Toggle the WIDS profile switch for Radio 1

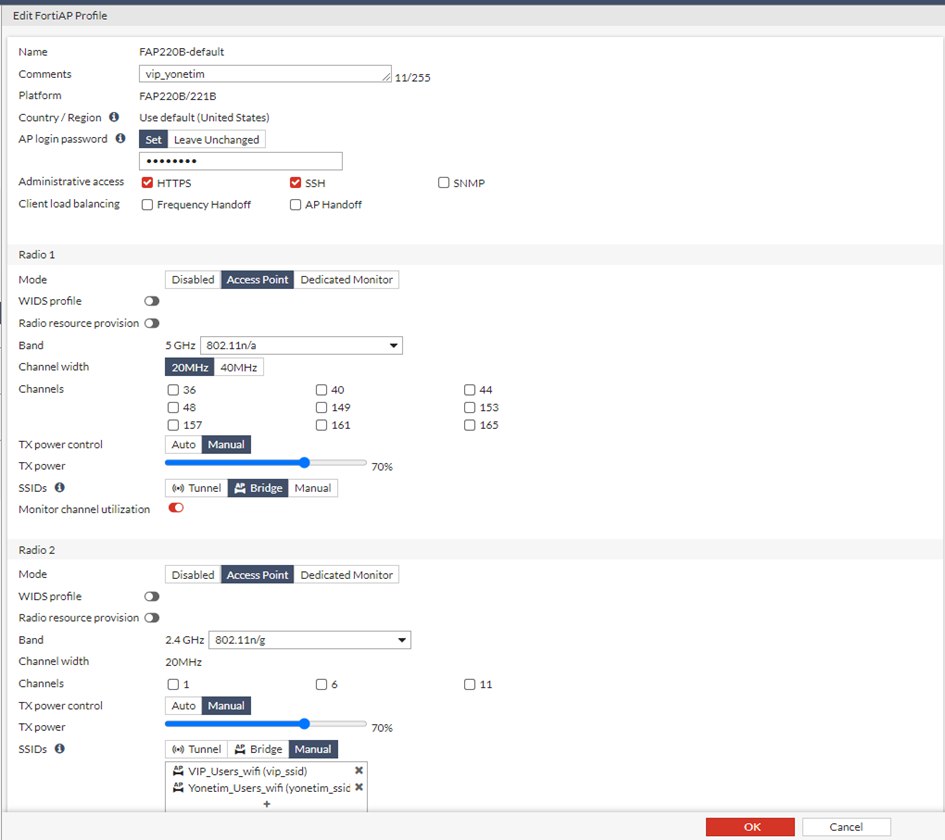[151, 301]
